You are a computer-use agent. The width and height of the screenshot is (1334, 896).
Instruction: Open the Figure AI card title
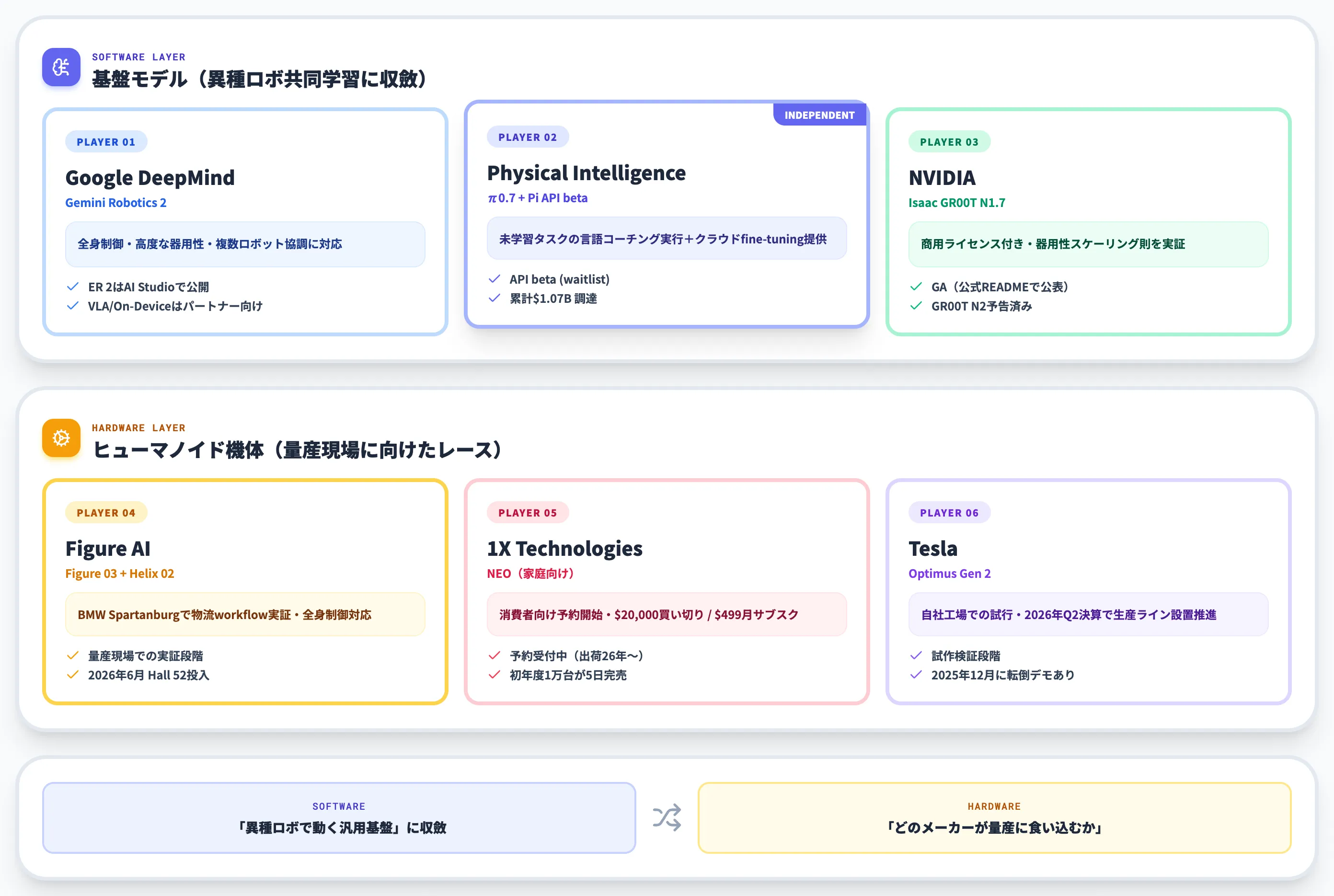[x=108, y=549]
